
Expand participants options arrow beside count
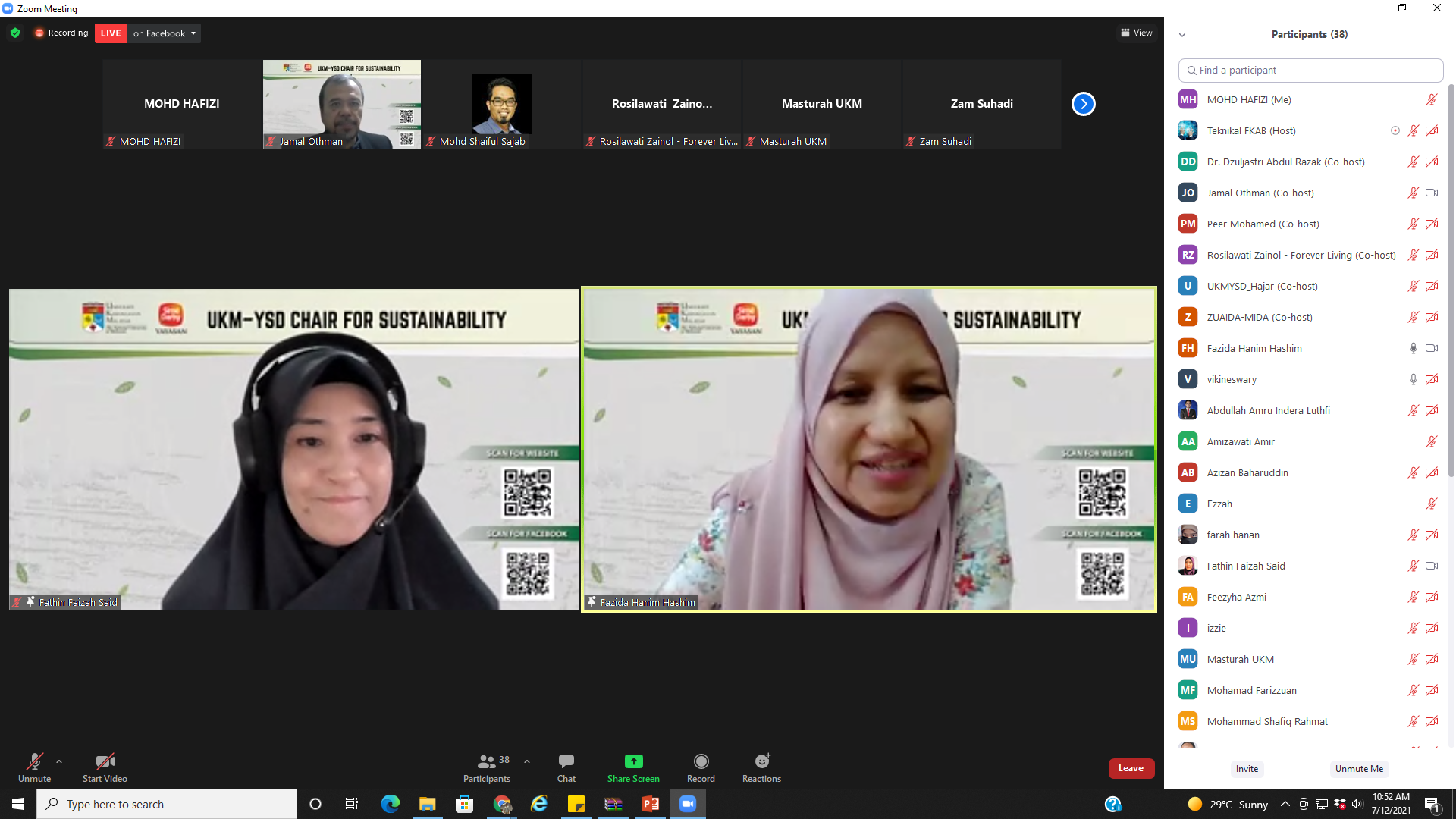(527, 761)
